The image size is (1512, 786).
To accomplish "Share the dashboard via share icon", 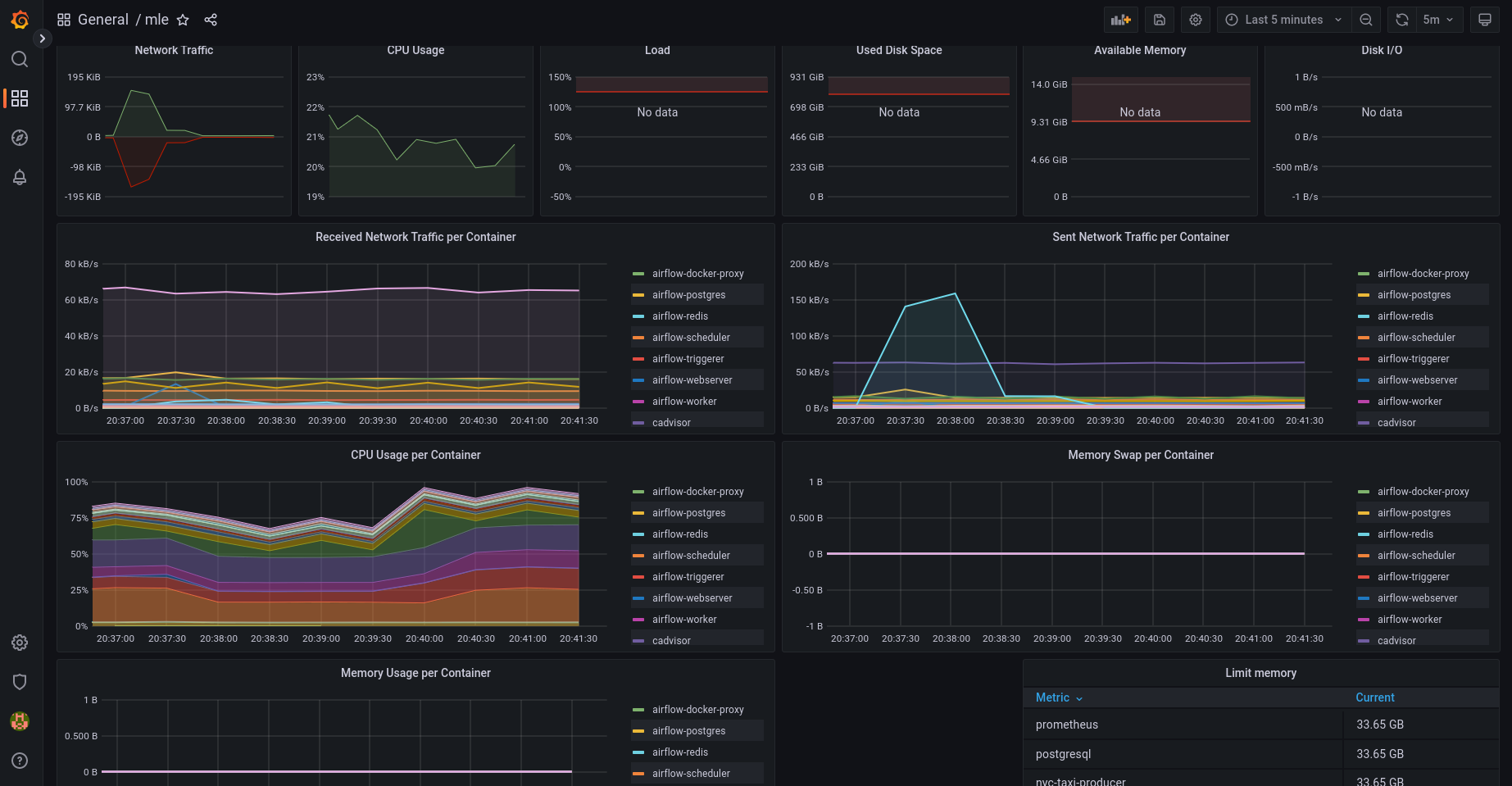I will tap(211, 20).
